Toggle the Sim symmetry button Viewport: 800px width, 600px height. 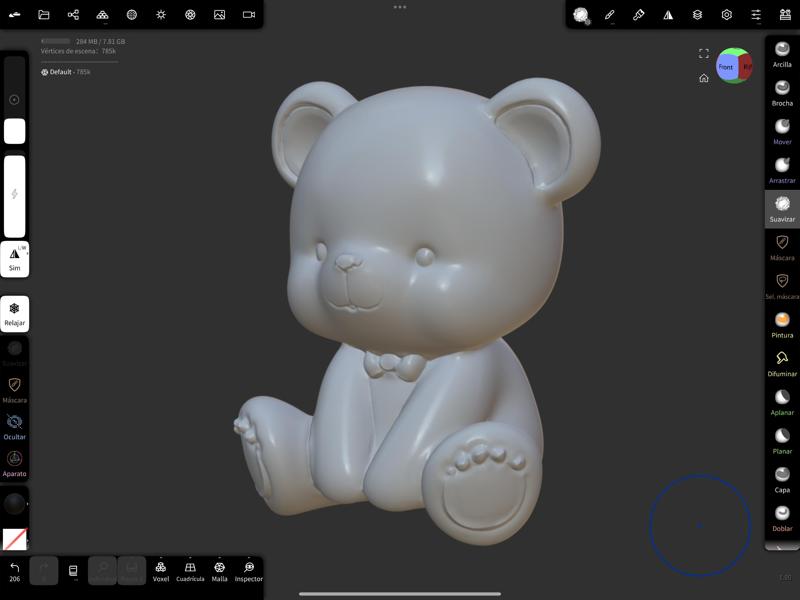point(14,259)
